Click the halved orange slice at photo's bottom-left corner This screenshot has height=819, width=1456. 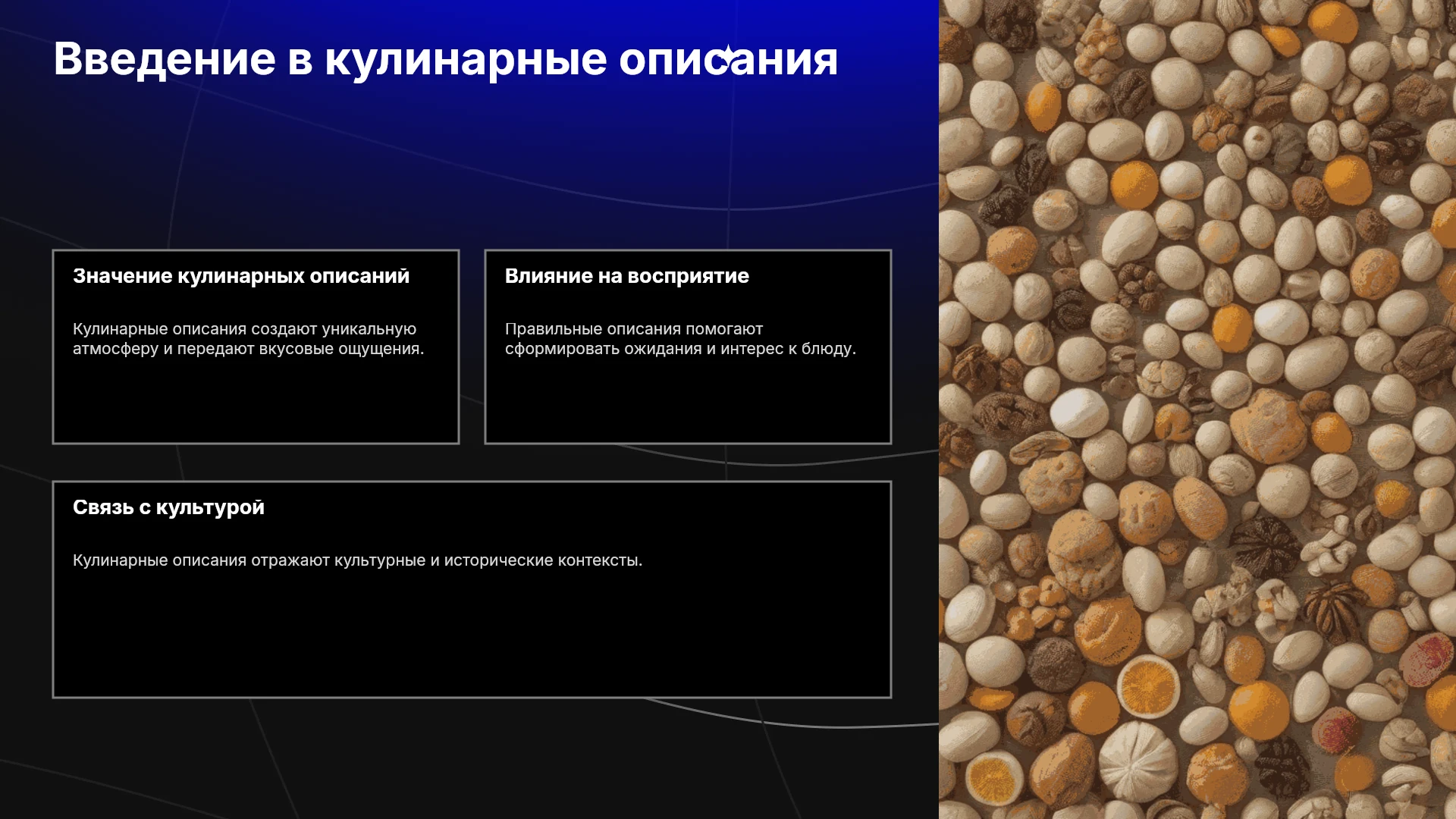(993, 778)
